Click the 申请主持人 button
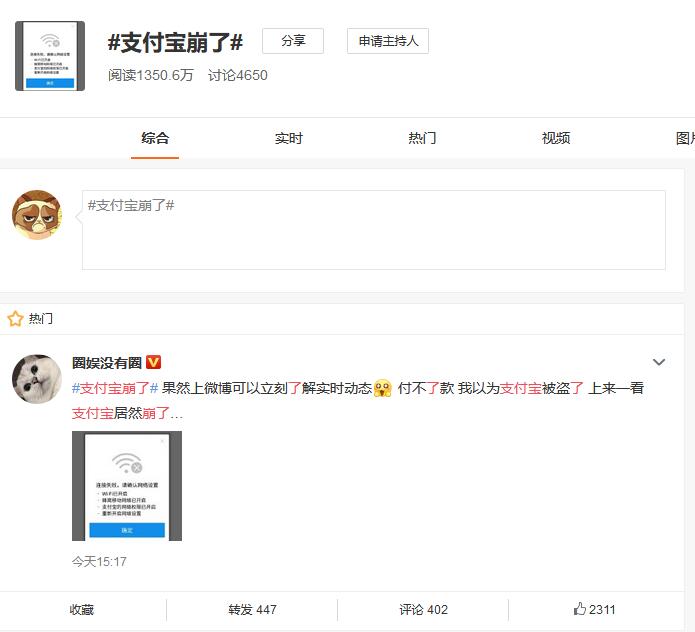 (x=388, y=41)
